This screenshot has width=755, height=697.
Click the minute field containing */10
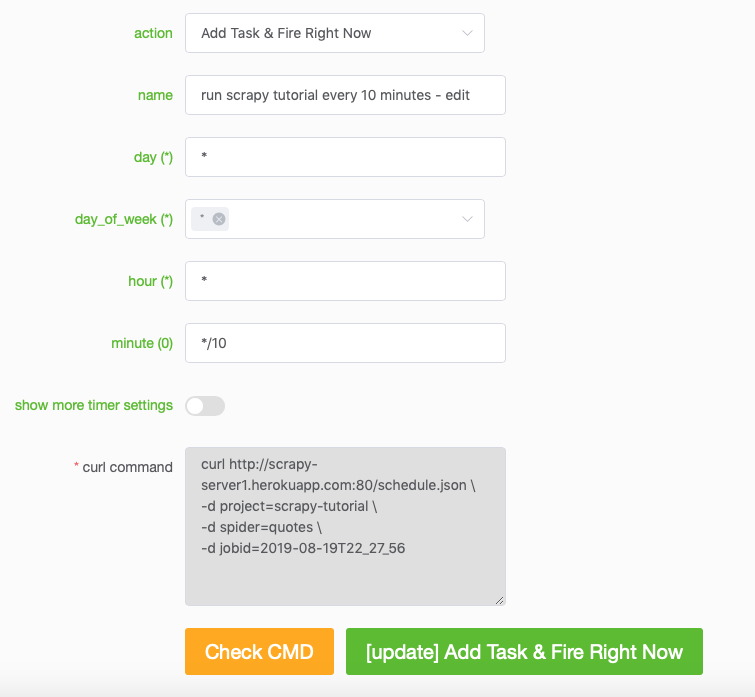345,343
